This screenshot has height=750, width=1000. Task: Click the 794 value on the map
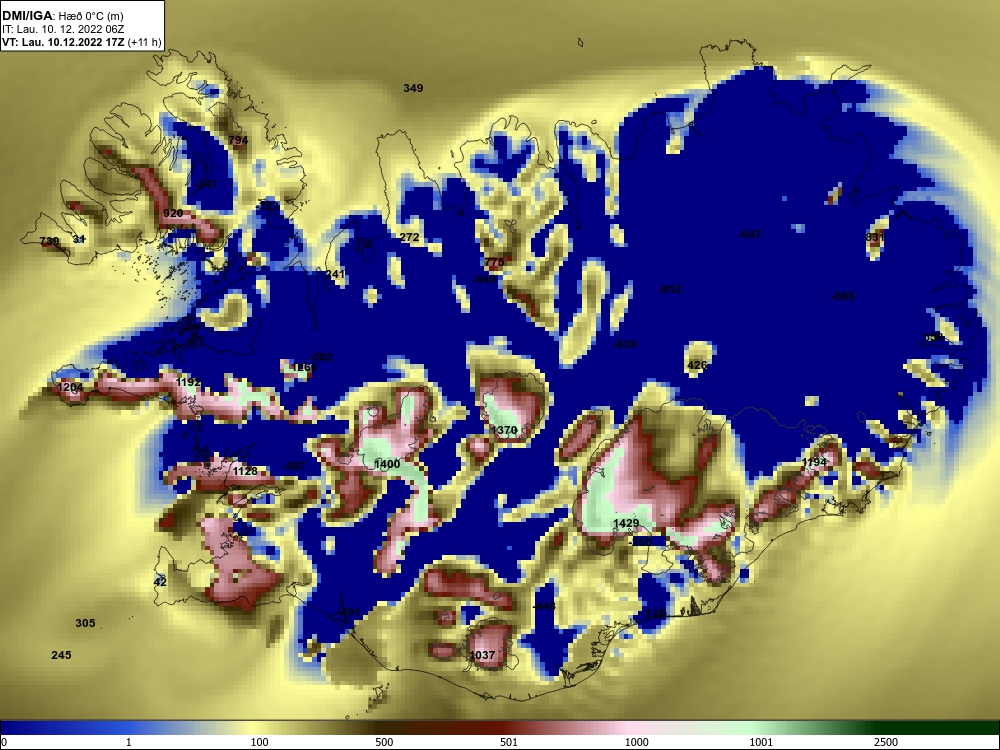[x=238, y=140]
